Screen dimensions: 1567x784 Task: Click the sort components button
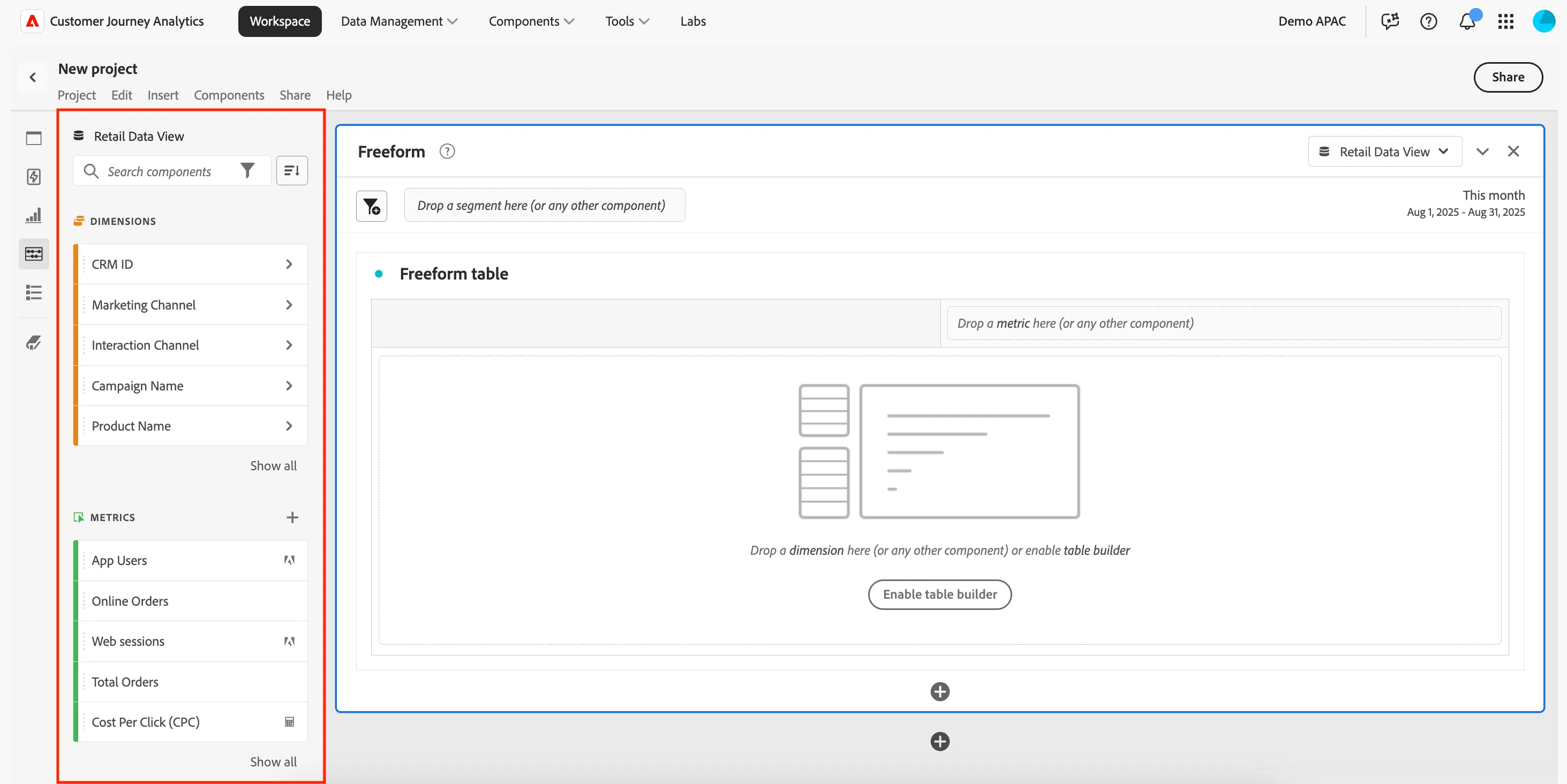click(292, 171)
